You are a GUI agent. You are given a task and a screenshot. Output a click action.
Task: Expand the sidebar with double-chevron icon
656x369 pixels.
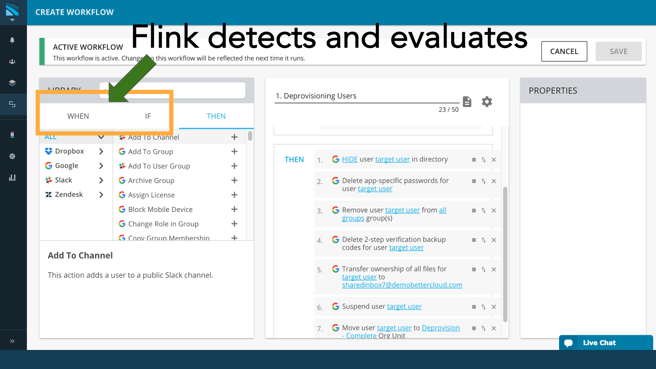[x=12, y=341]
